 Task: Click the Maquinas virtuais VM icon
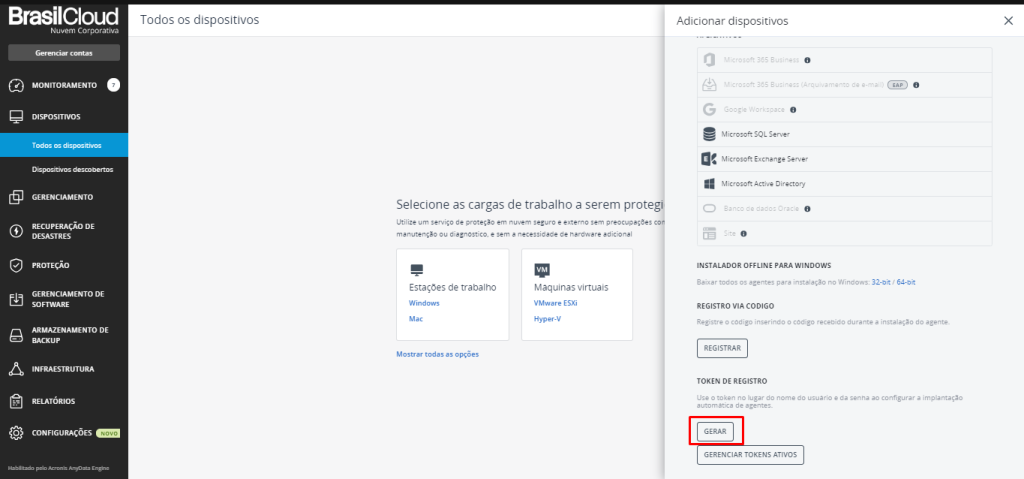pyautogui.click(x=541, y=270)
